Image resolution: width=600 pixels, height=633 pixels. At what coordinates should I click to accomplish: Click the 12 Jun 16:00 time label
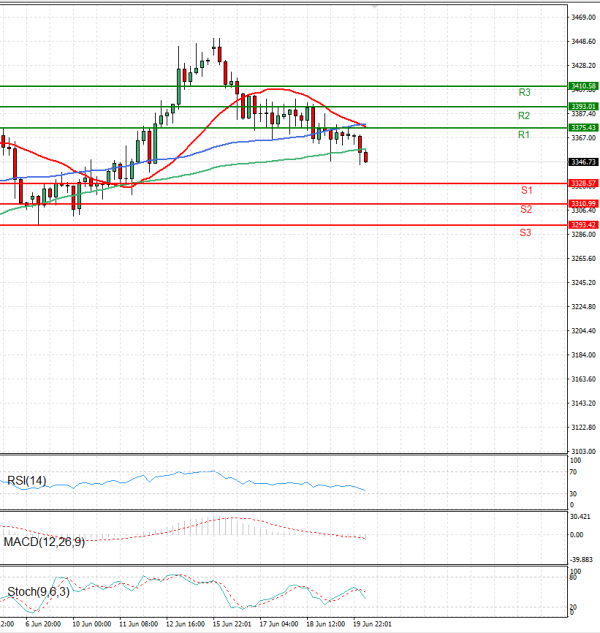tap(185, 624)
